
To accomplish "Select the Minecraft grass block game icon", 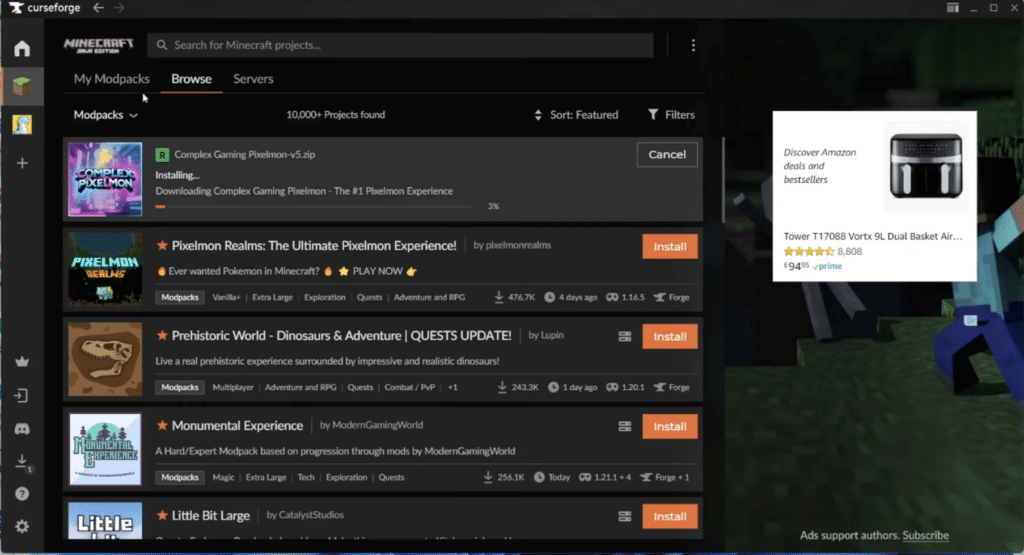I will point(22,86).
